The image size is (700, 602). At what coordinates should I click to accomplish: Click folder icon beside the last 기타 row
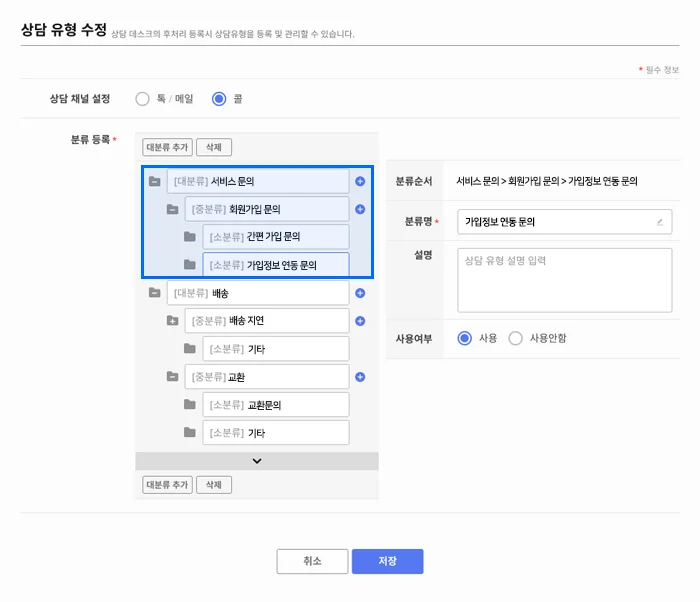click(190, 432)
